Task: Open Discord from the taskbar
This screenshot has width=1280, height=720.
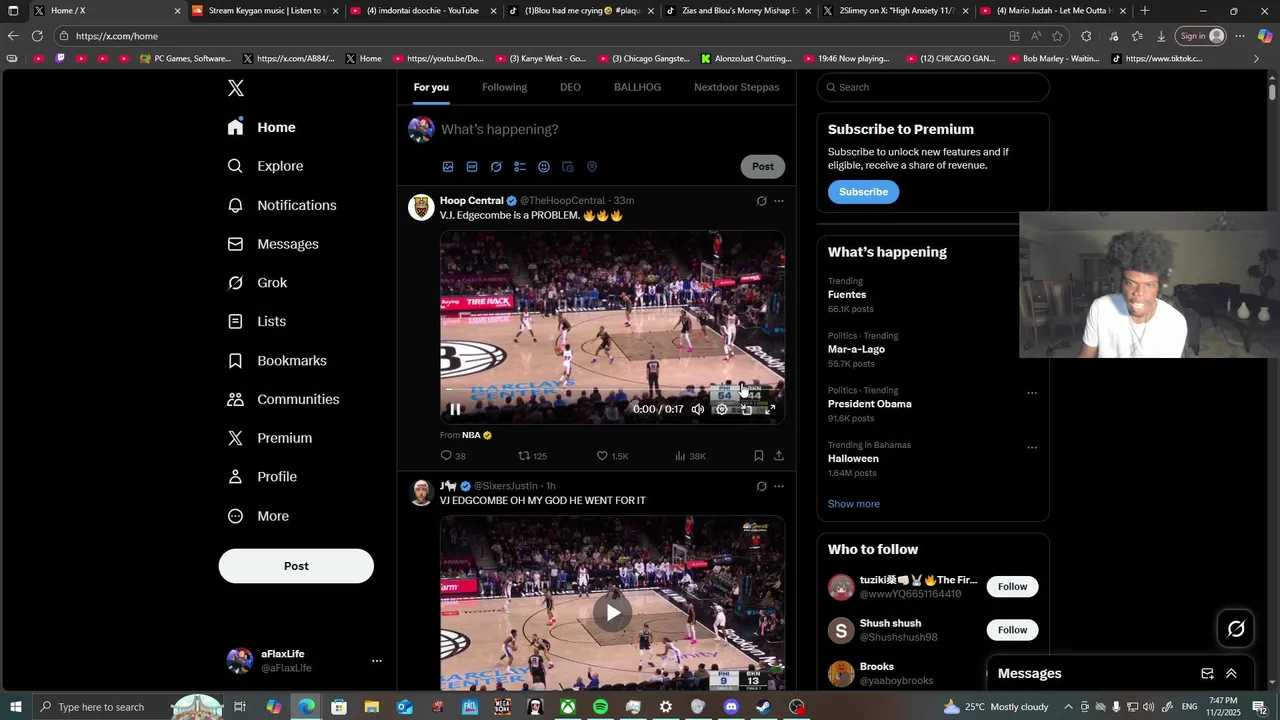Action: coord(731,707)
